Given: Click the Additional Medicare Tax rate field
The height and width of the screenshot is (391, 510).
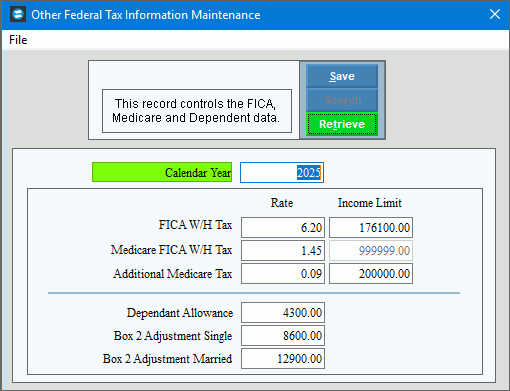Looking at the screenshot, I should coord(283,274).
